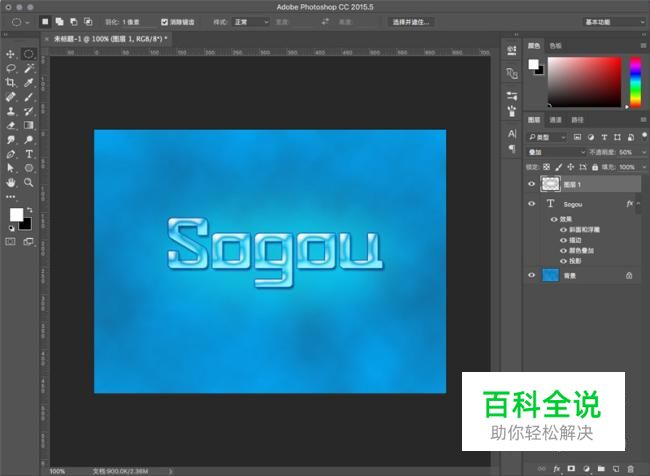Viewport: 650px width, 476px height.
Task: Select the Clone Stamp tool
Action: click(x=11, y=111)
